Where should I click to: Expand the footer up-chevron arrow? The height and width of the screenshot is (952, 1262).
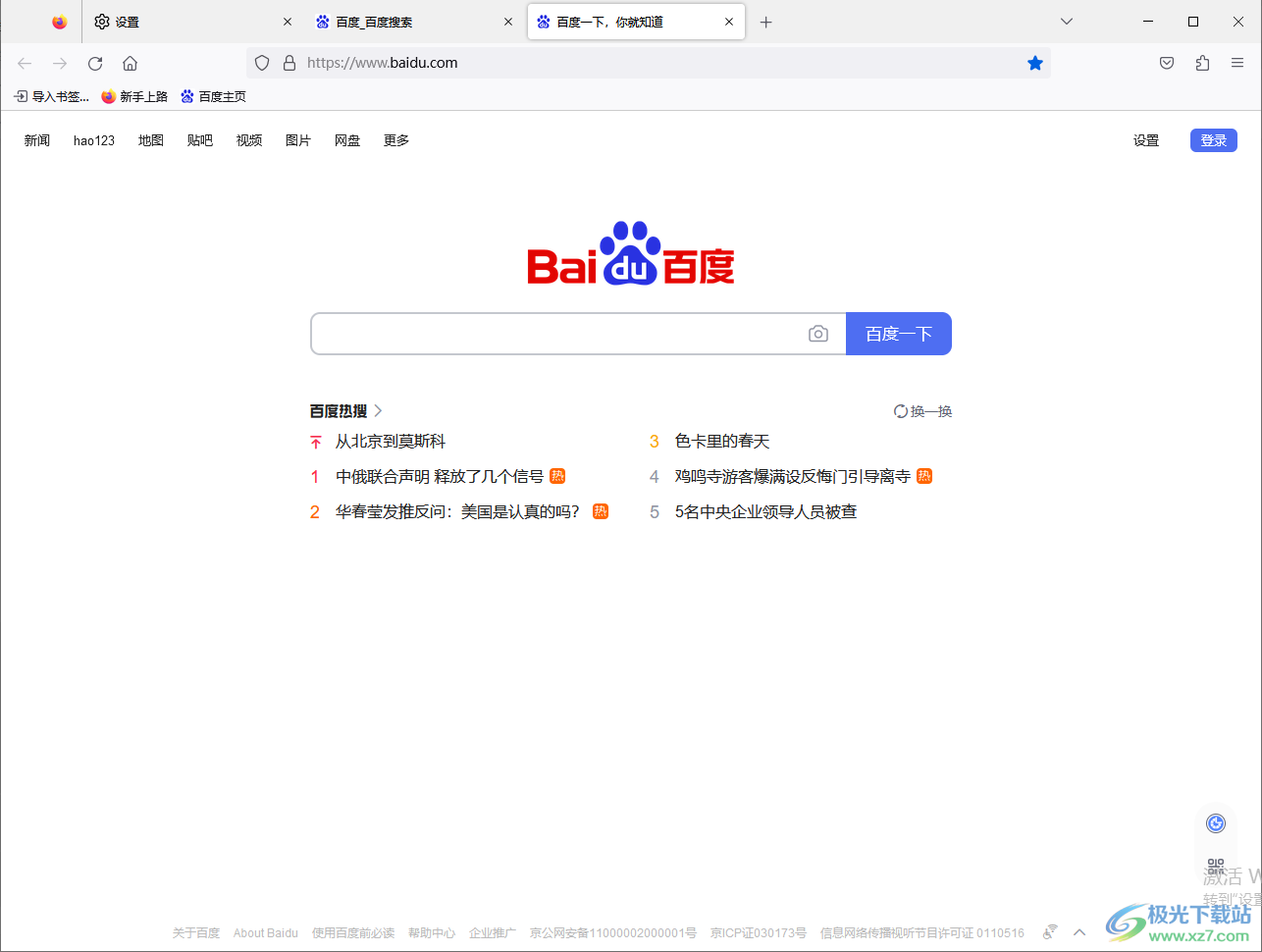click(x=1079, y=932)
